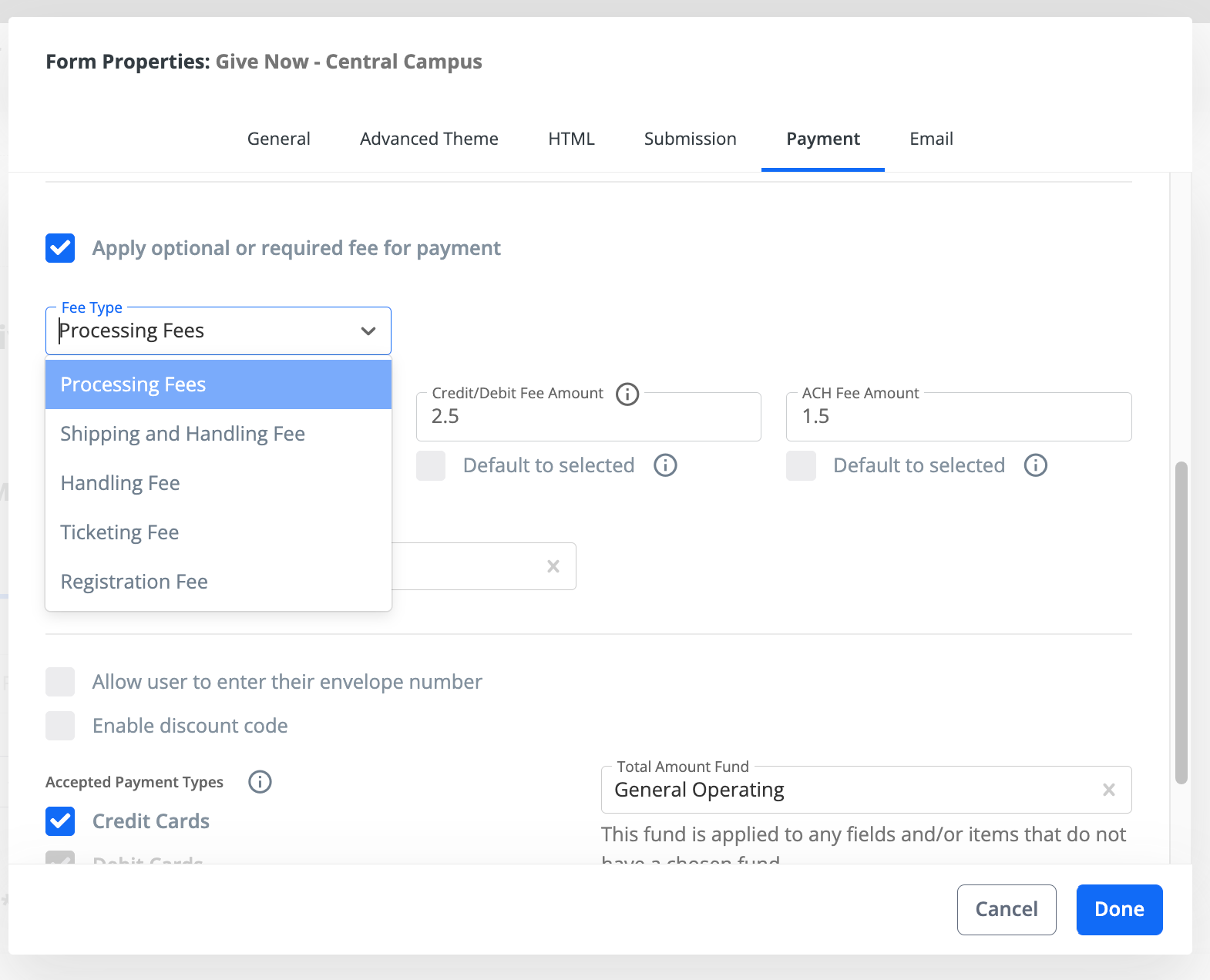Enable Credit/Debit Default to selected checkbox
The width and height of the screenshot is (1210, 980).
point(431,465)
